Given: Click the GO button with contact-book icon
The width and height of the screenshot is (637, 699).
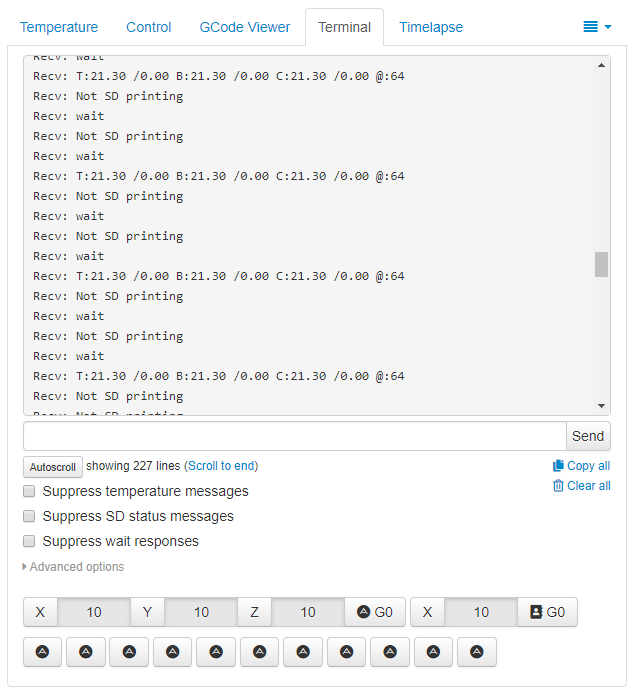Looking at the screenshot, I should (547, 612).
